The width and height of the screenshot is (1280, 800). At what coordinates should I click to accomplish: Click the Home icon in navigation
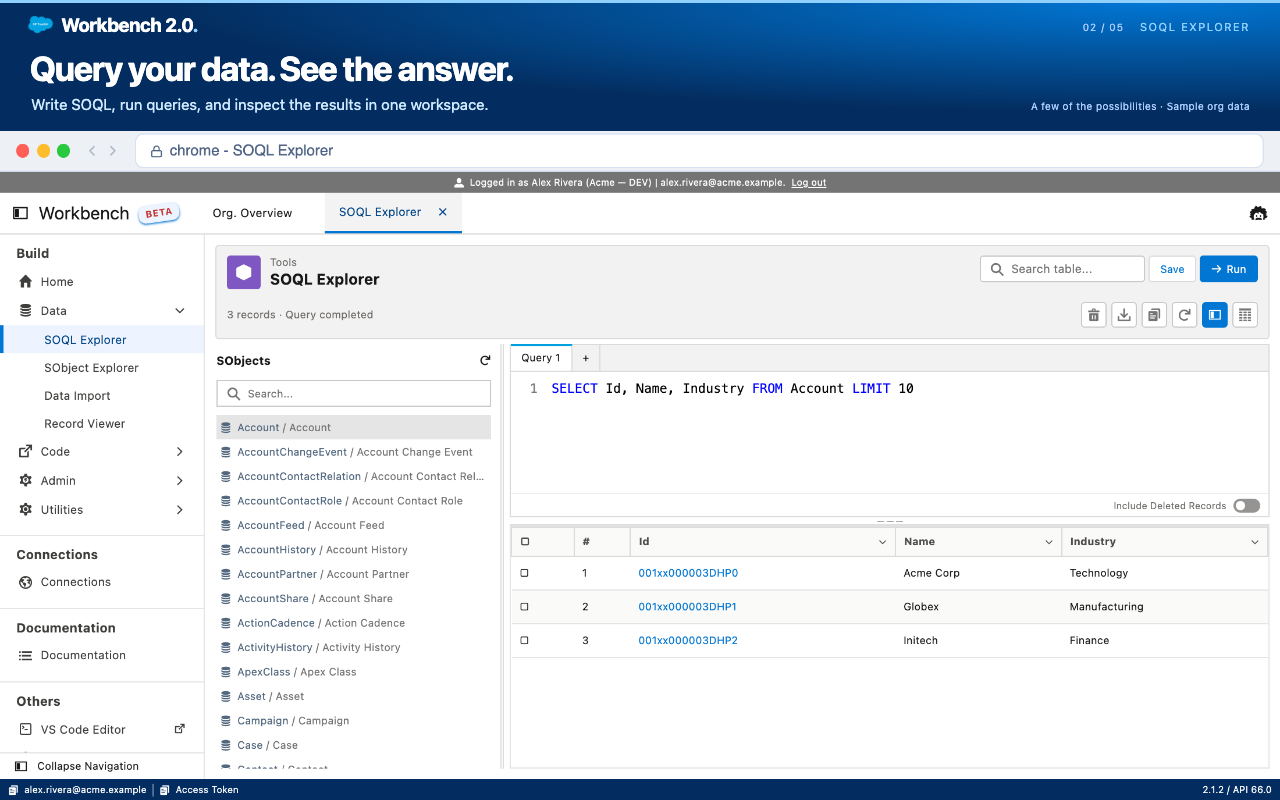click(26, 282)
